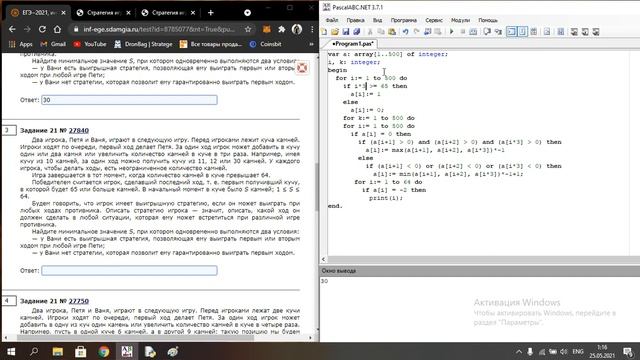Stop program execution in PascalABC
This screenshot has height=360, width=640.
pyautogui.click(x=462, y=32)
